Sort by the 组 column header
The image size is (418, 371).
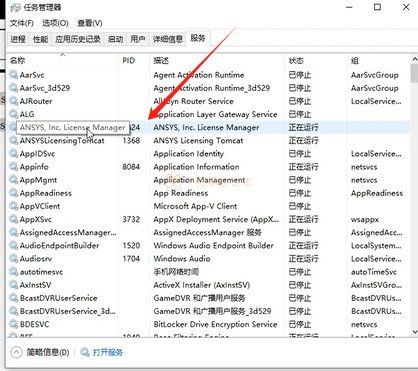tap(378, 60)
